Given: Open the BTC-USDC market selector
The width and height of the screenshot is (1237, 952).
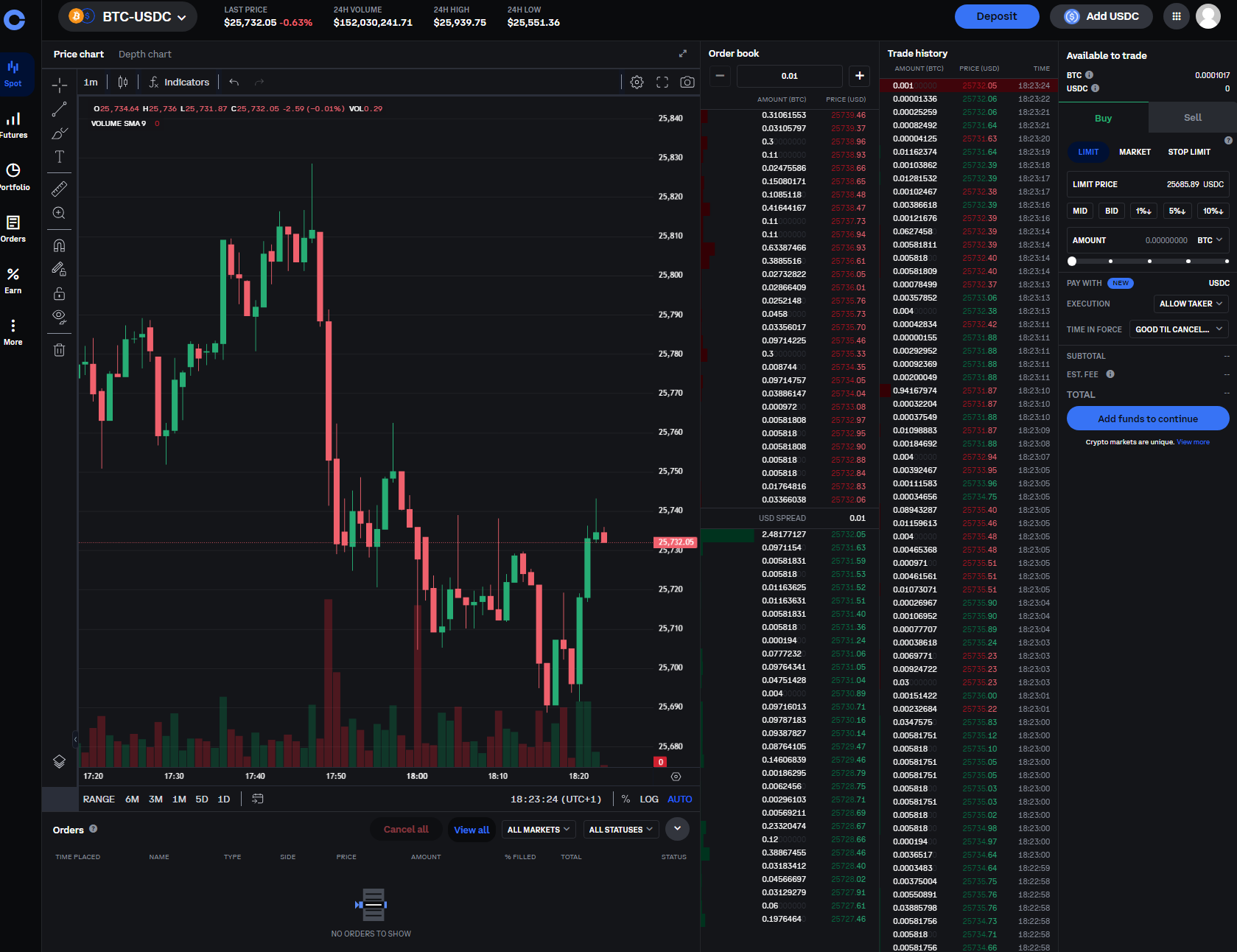Looking at the screenshot, I should tap(127, 15).
